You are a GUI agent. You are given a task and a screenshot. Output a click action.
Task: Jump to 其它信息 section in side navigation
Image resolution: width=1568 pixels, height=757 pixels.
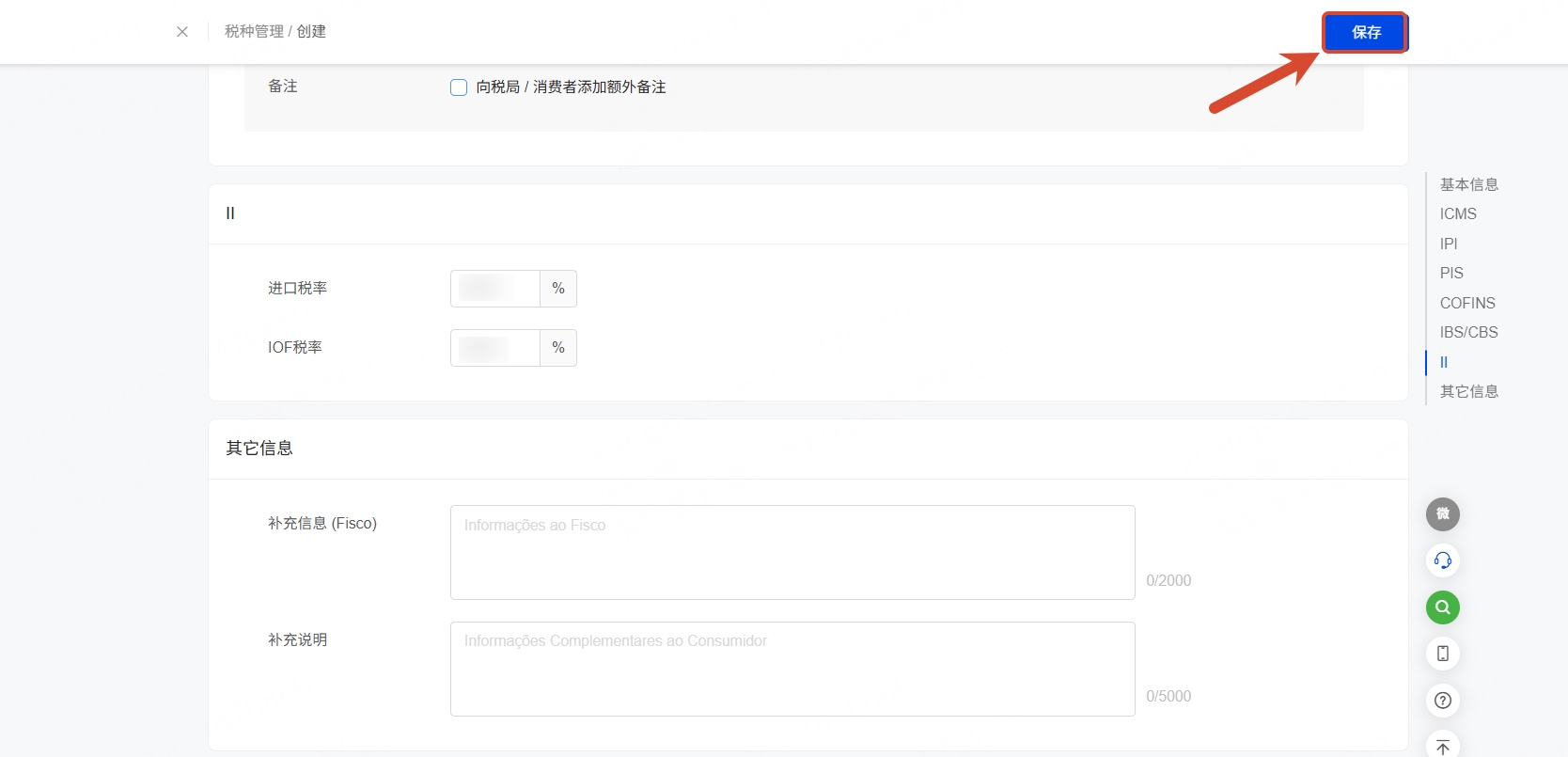[x=1468, y=391]
